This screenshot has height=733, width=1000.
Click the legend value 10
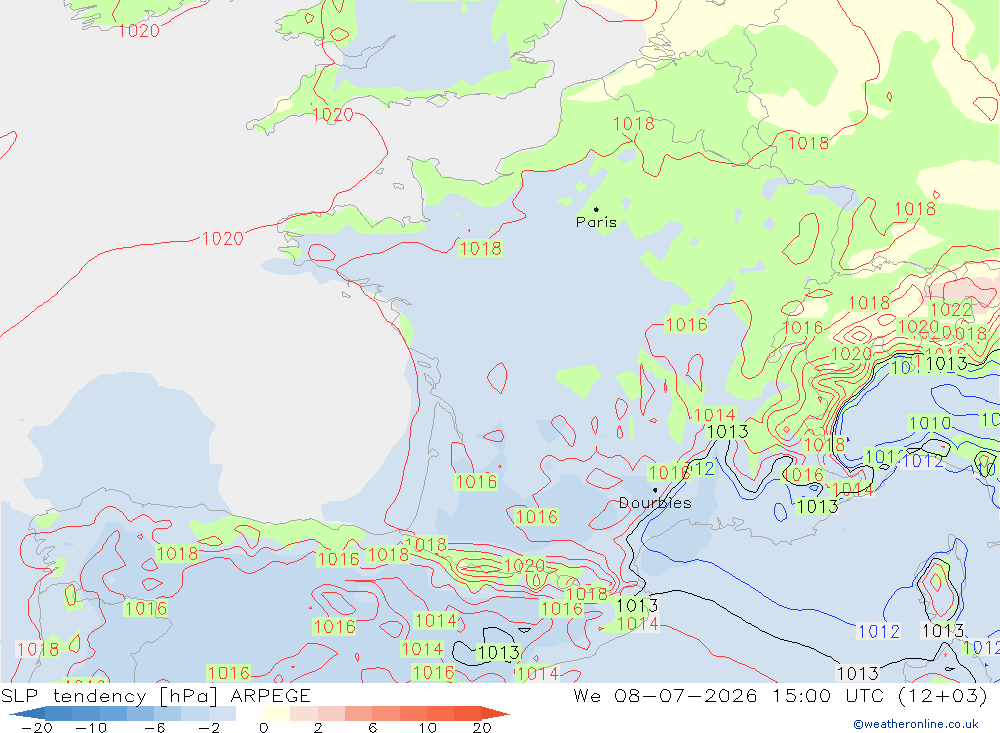click(x=427, y=728)
